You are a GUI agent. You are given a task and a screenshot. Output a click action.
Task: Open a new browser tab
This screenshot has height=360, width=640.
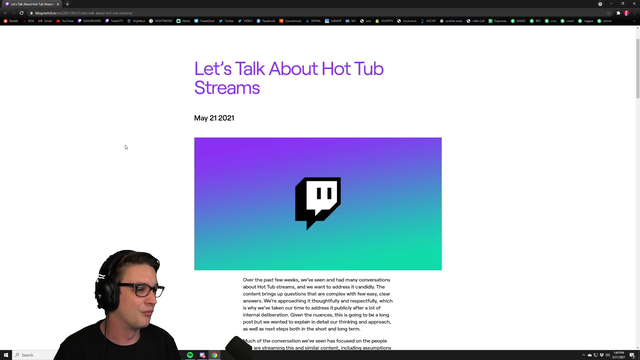[x=67, y=4]
